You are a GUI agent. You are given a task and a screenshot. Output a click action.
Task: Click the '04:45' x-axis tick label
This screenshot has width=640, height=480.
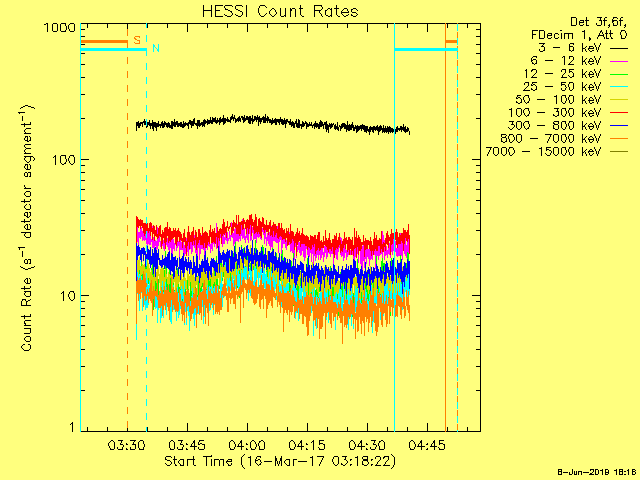(427, 445)
